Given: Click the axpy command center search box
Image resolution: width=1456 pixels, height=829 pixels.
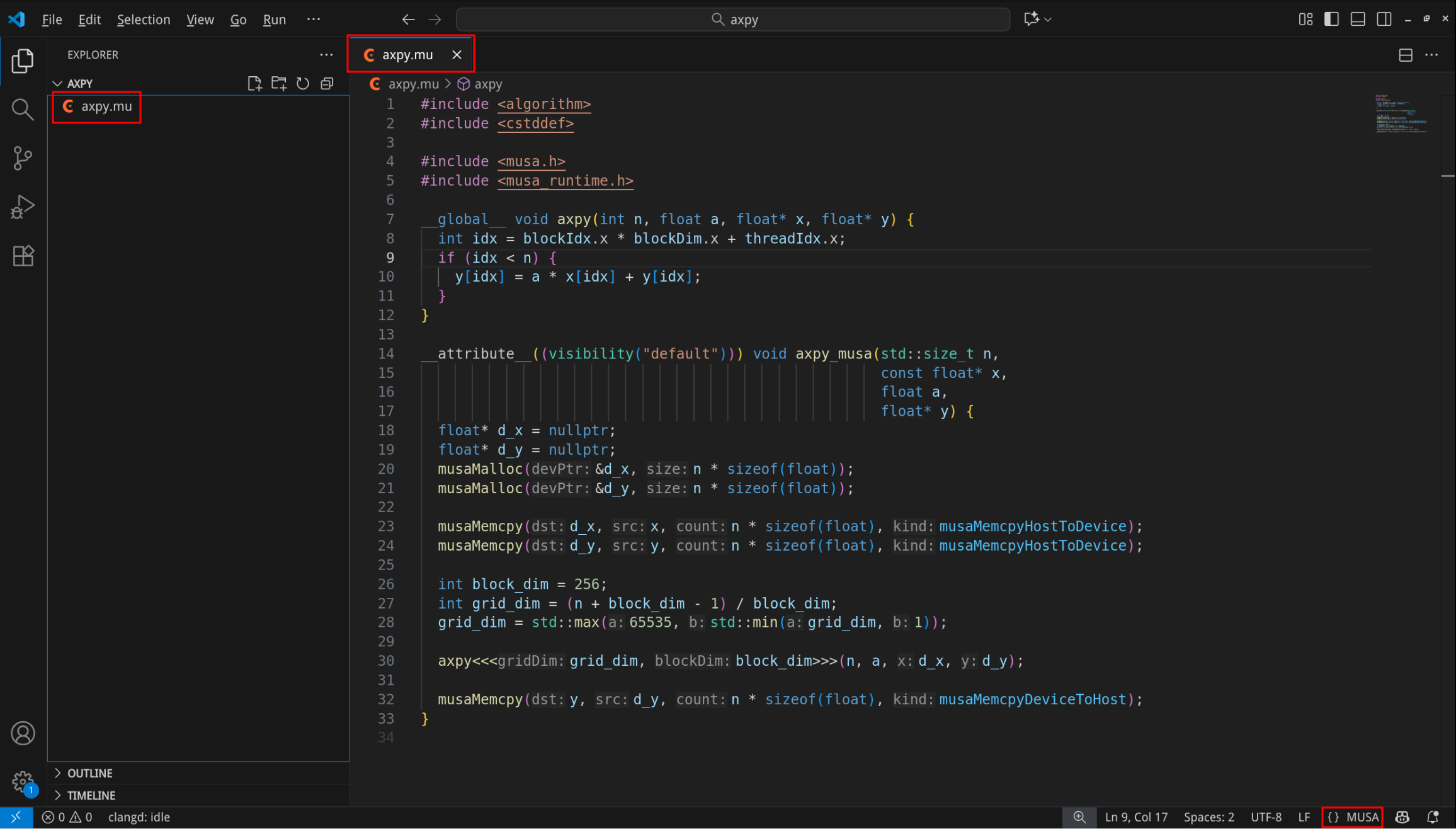Looking at the screenshot, I should coord(733,20).
